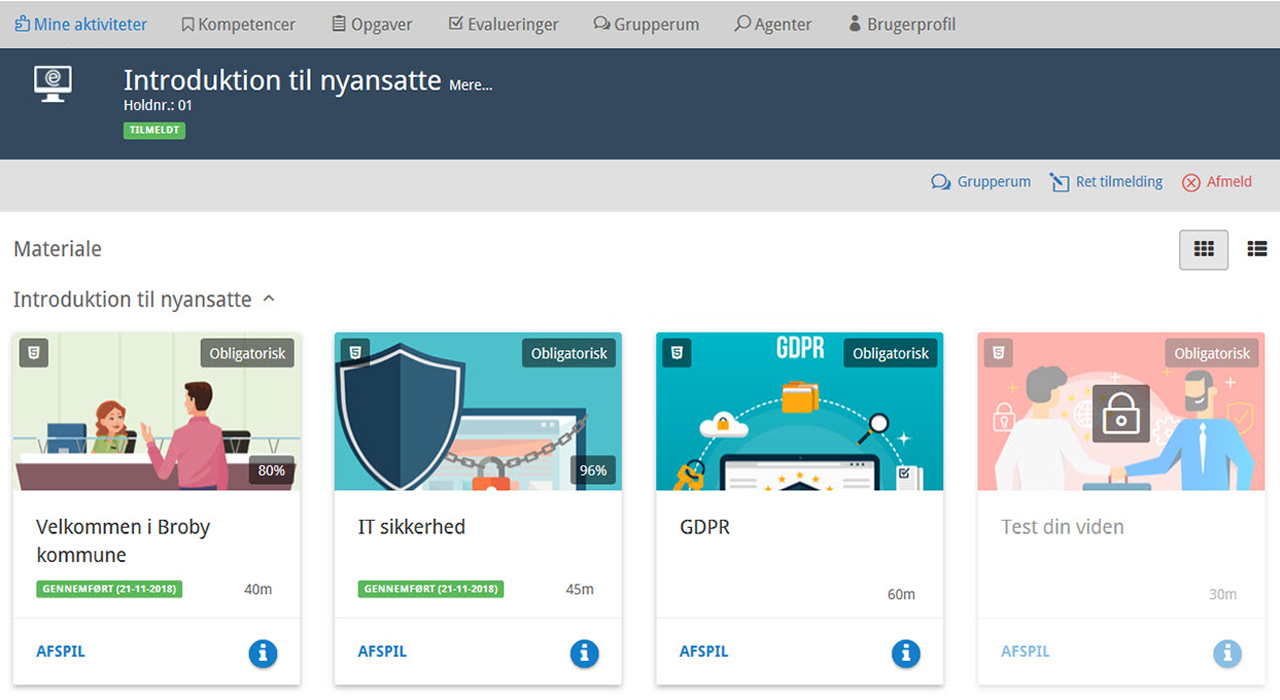The height and width of the screenshot is (700, 1280).
Task: Switch to list view of materials
Action: (1257, 249)
